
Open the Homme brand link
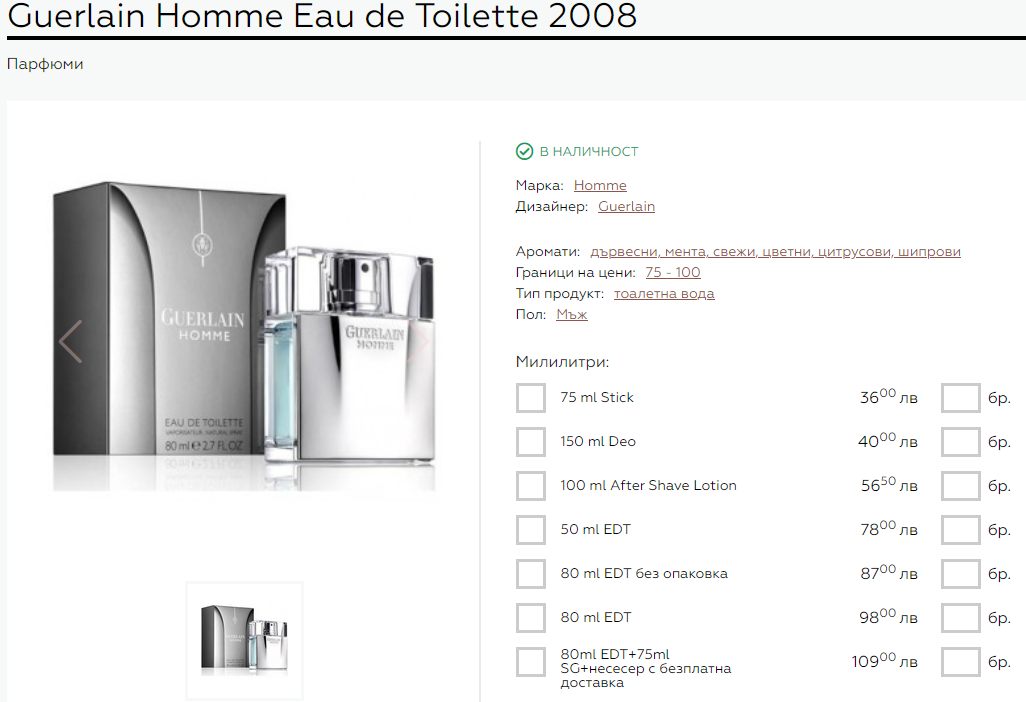click(600, 186)
